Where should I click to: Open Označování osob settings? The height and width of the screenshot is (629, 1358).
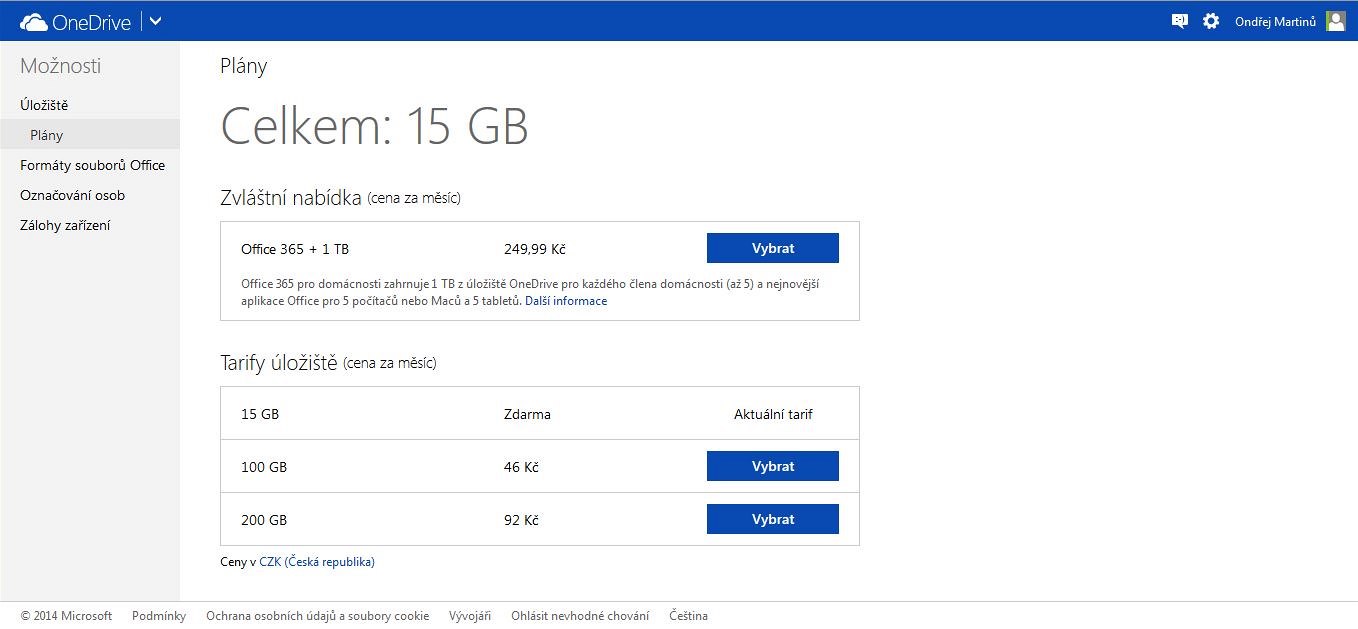point(72,195)
